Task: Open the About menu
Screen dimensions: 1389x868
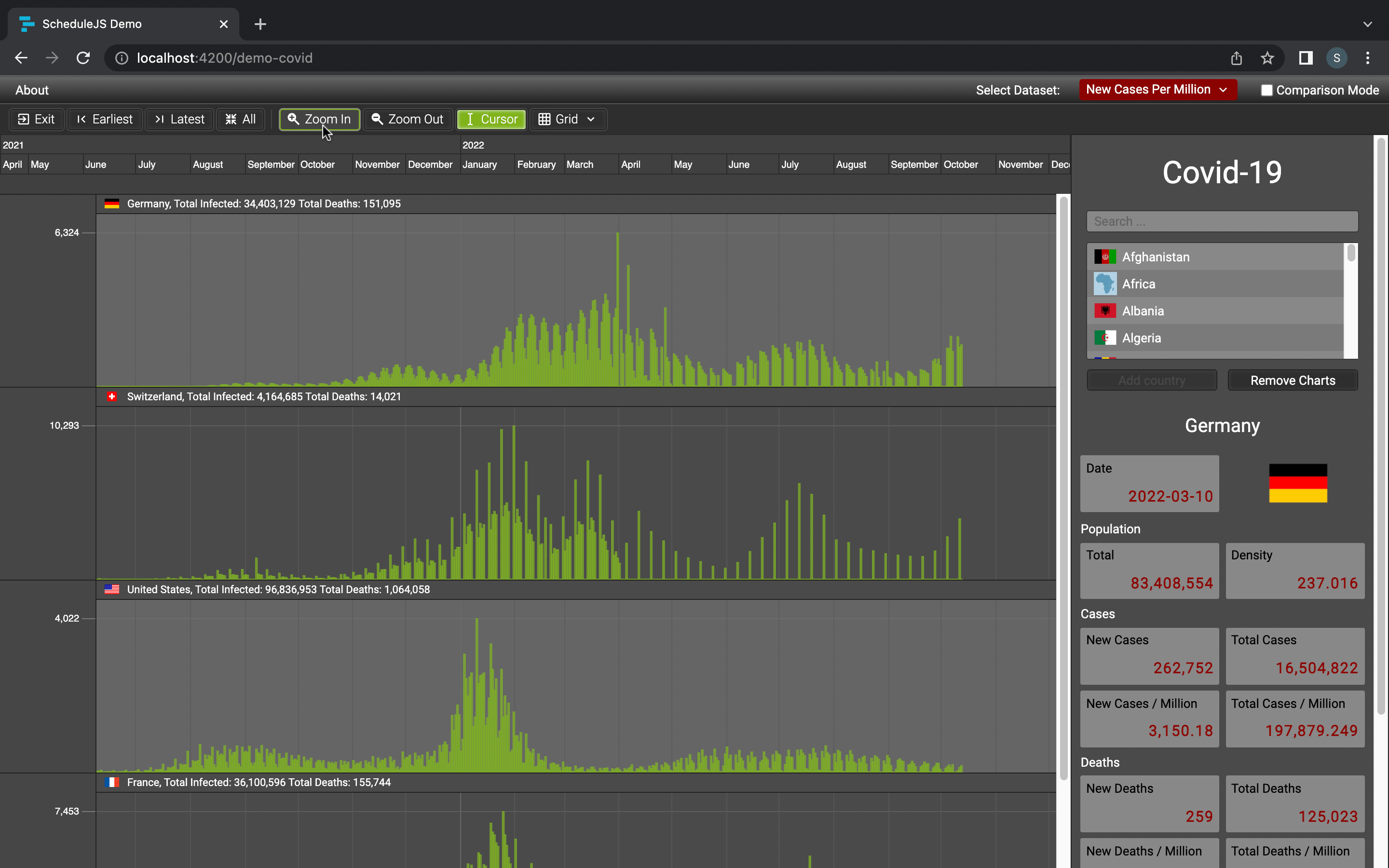Action: [x=32, y=90]
